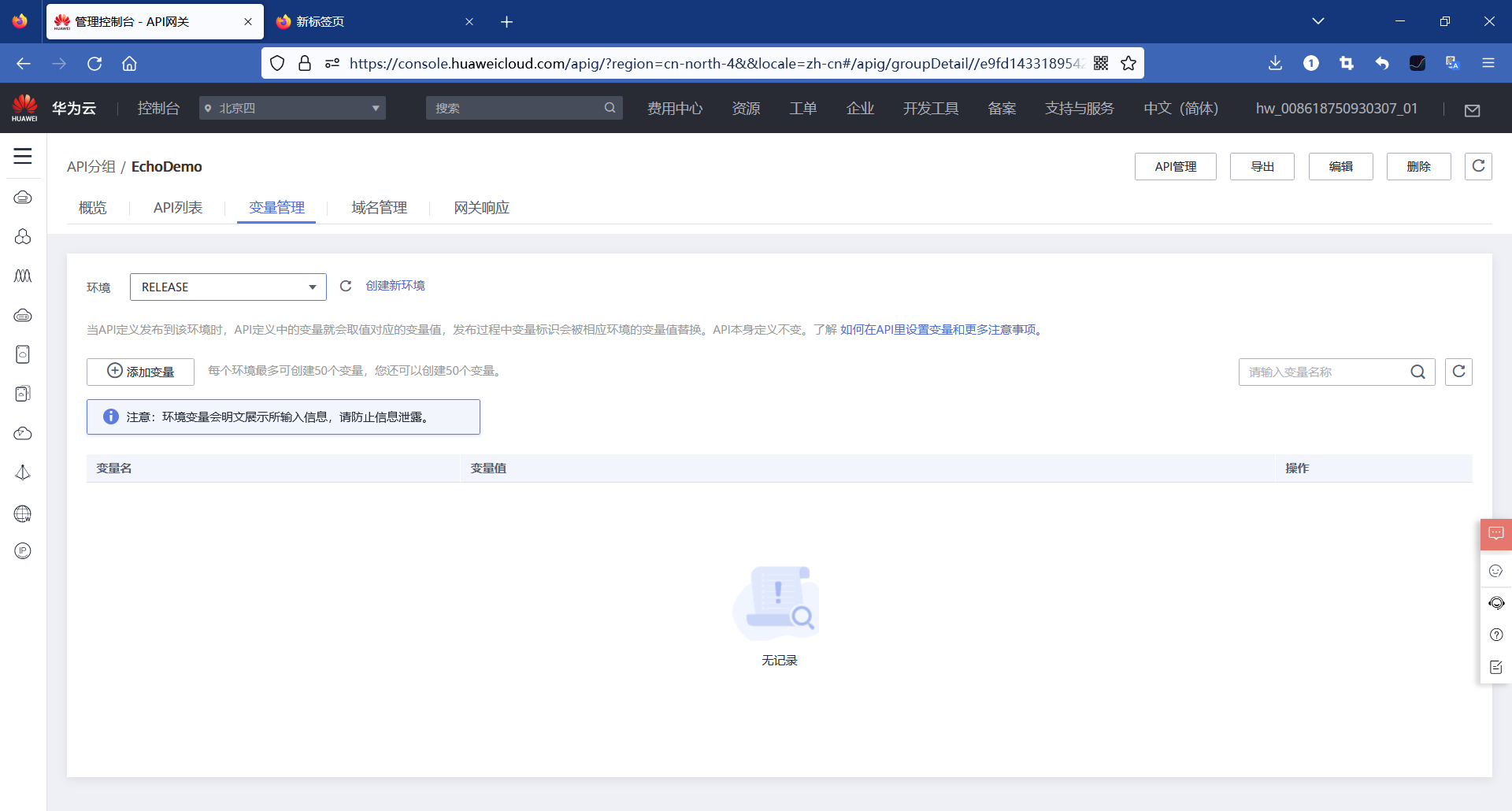Screen dimensions: 1512x811
Task: Select the IP service icon in left sidebar
Action: (x=23, y=550)
